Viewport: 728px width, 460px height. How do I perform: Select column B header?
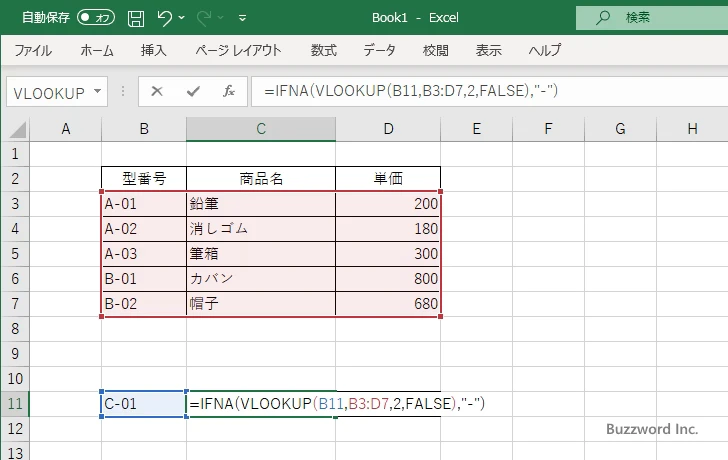[x=144, y=129]
